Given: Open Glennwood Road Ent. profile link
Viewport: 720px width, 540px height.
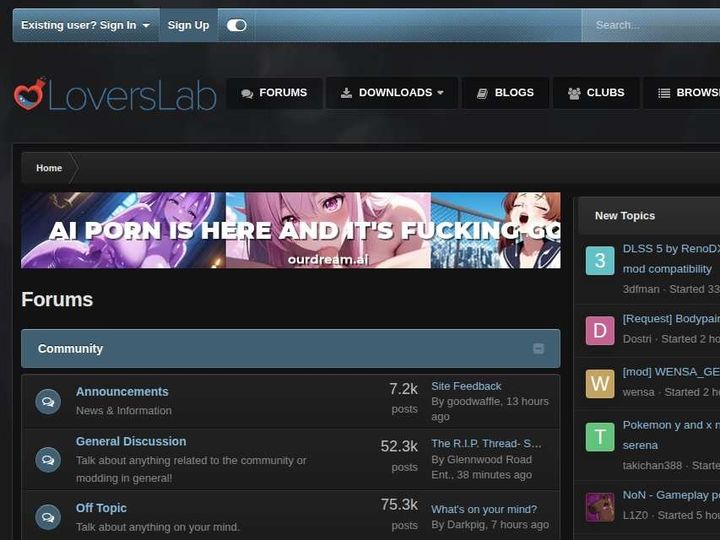Looking at the screenshot, I should click(482, 467).
